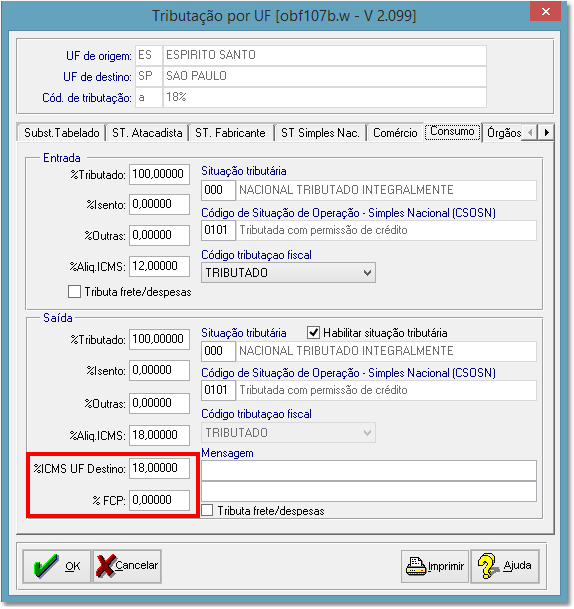The image size is (574, 609).
Task: Toggle Entrada Tributa frete/despesas checkbox
Action: coord(74,291)
